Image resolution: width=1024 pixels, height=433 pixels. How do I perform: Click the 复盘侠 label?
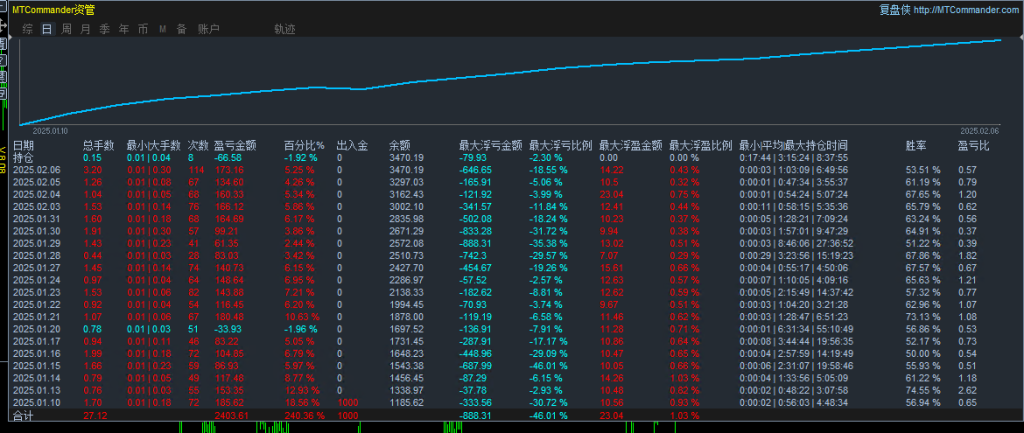(x=894, y=10)
